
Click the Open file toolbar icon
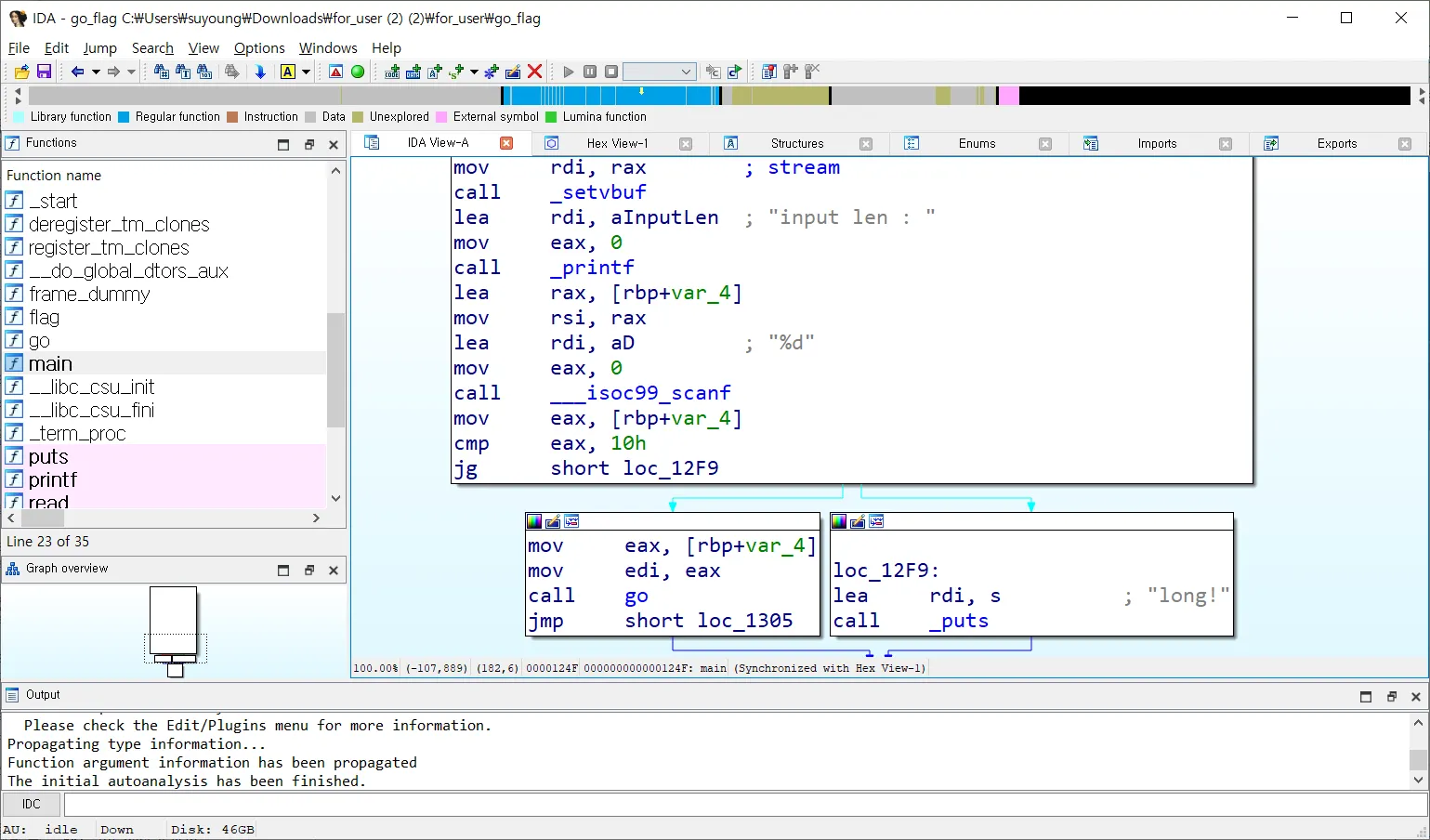point(21,72)
